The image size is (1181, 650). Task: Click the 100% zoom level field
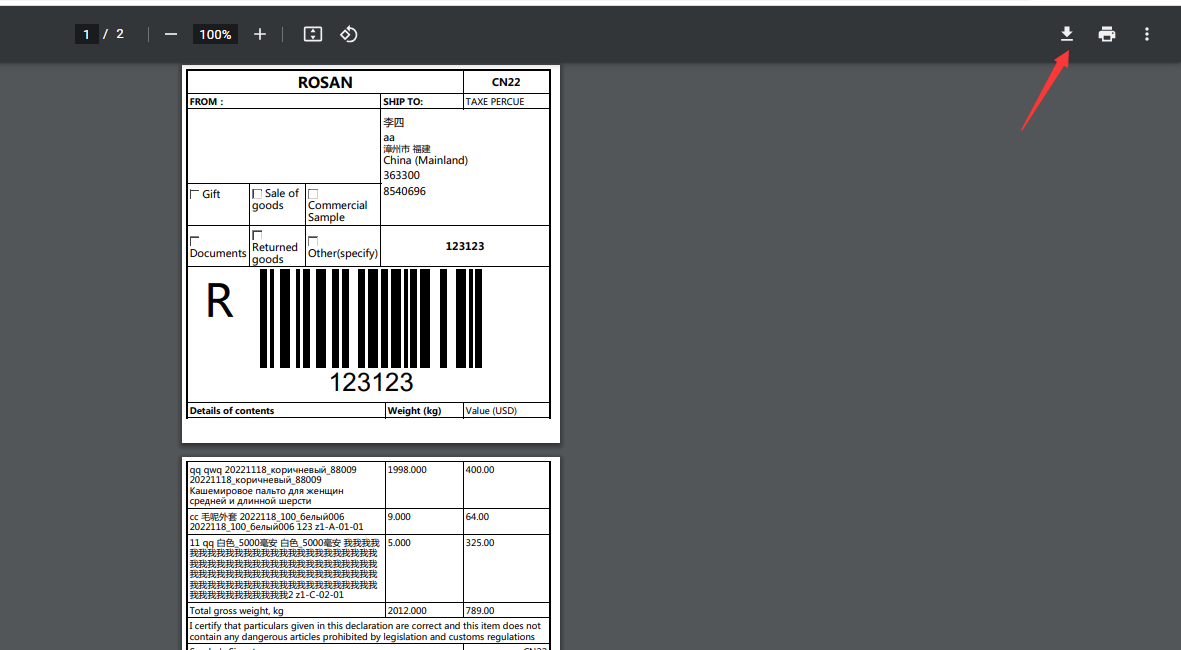[x=215, y=34]
